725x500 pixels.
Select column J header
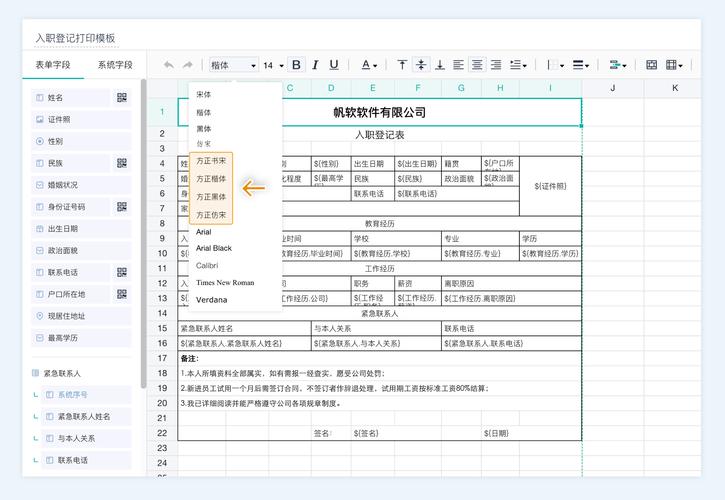point(613,88)
